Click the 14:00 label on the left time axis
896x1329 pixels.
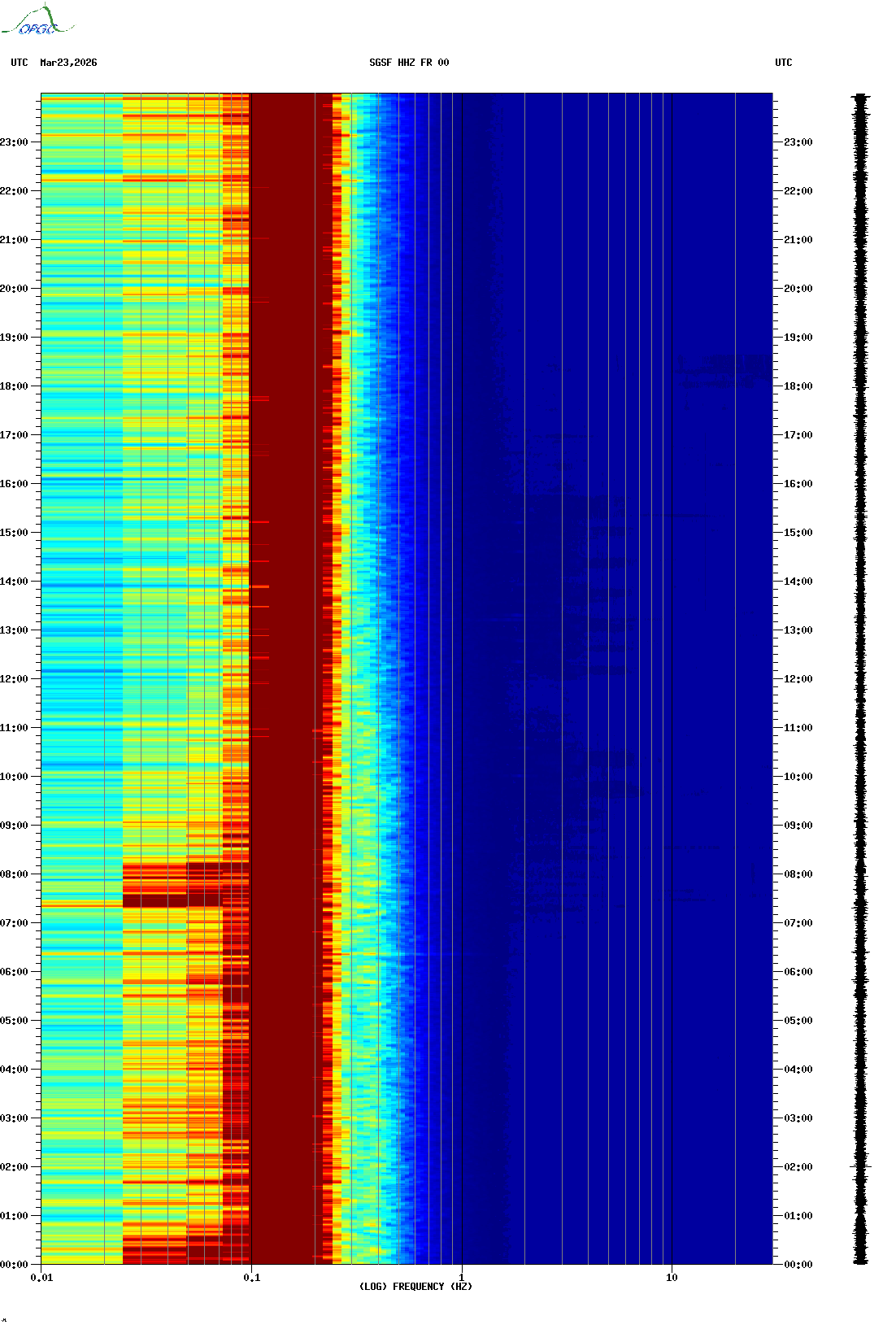click(14, 582)
